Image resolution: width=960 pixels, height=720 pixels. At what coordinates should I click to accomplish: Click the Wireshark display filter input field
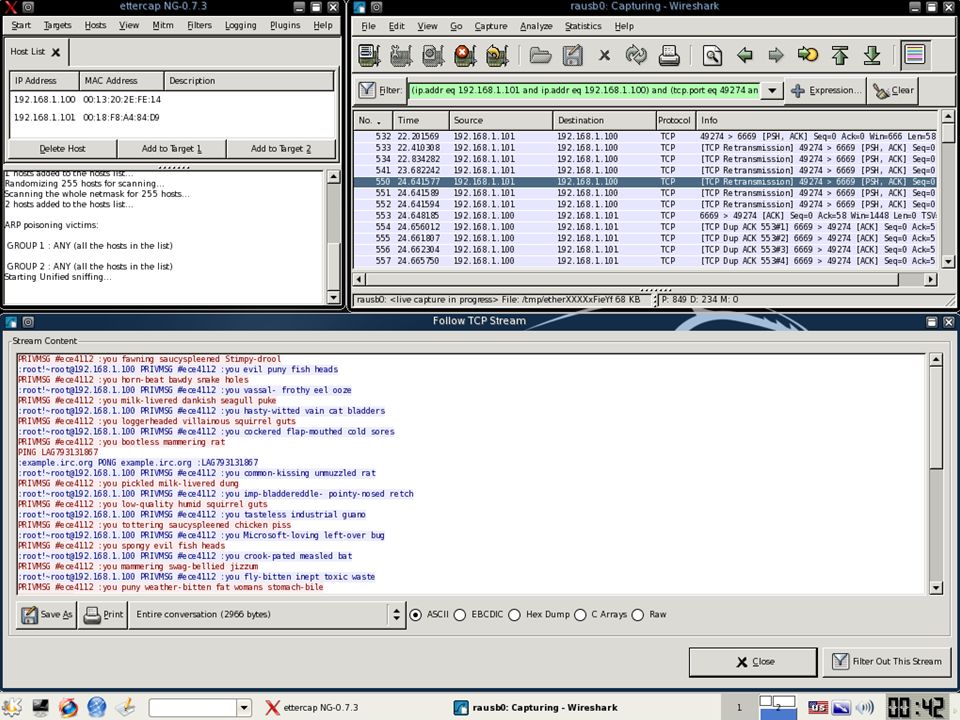click(x=585, y=90)
